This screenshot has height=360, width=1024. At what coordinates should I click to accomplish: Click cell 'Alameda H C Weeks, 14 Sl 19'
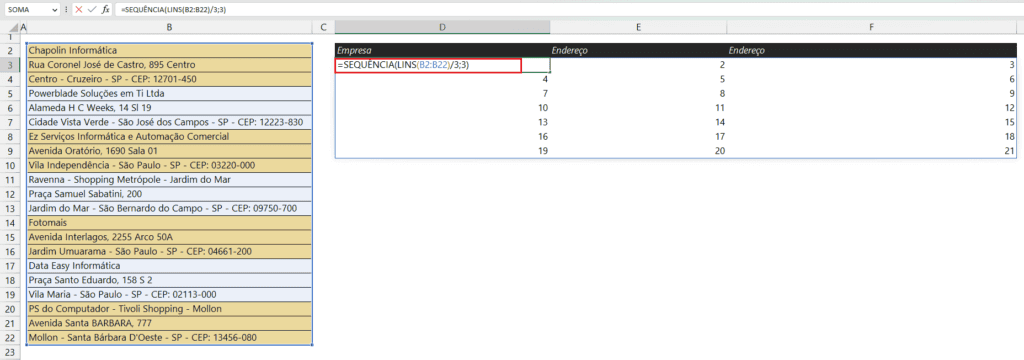169,108
